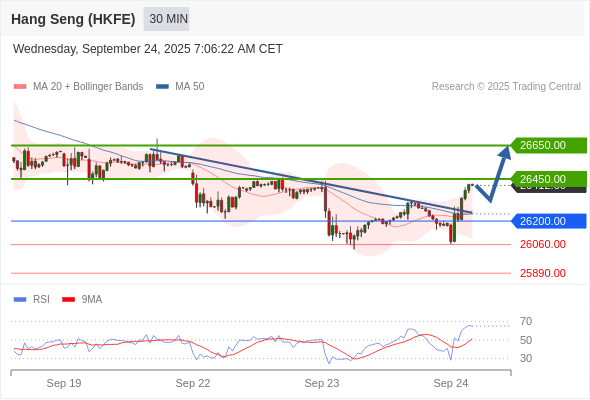Click the Sep 19 date axis label
The height and width of the screenshot is (400, 590).
coord(64,383)
